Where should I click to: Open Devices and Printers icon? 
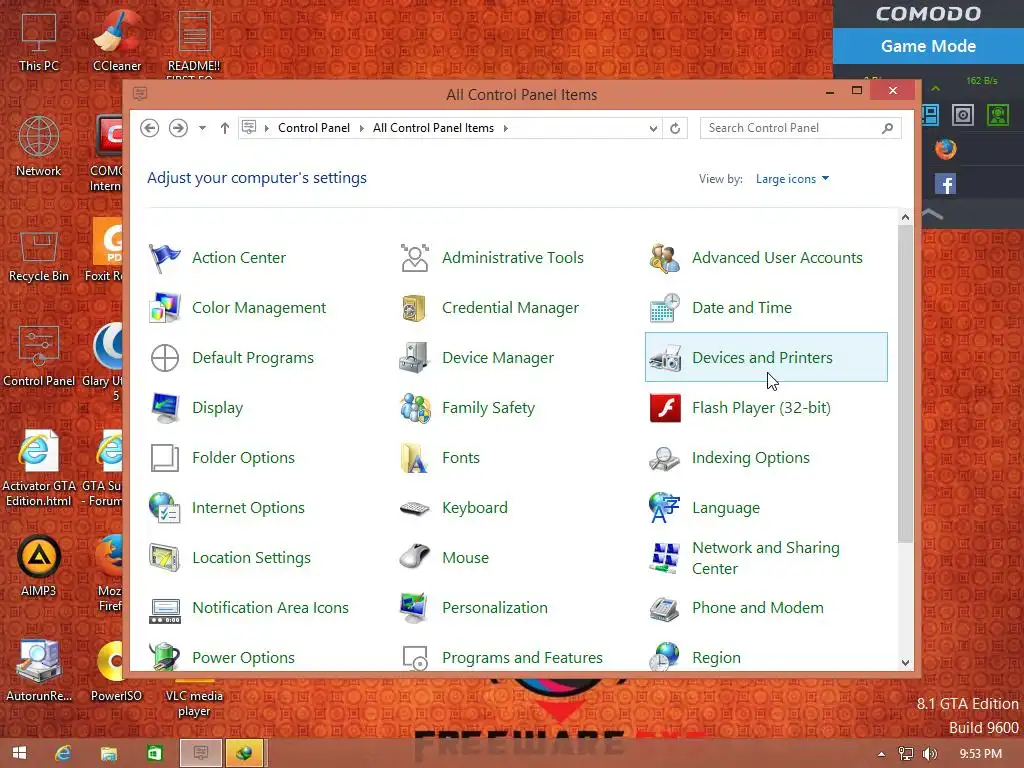[x=665, y=358]
